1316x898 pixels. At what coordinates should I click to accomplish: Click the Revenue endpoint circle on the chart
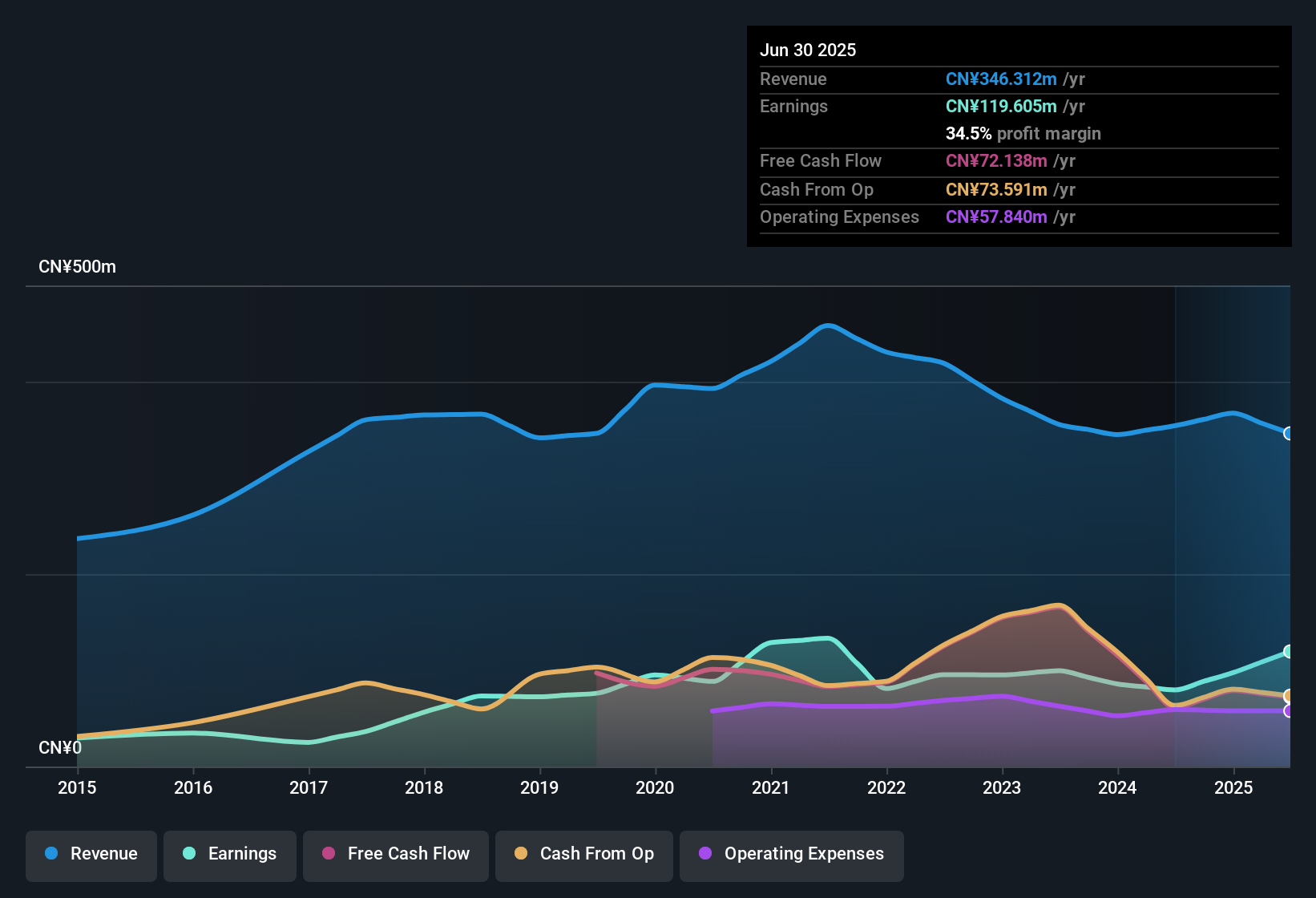(1289, 434)
